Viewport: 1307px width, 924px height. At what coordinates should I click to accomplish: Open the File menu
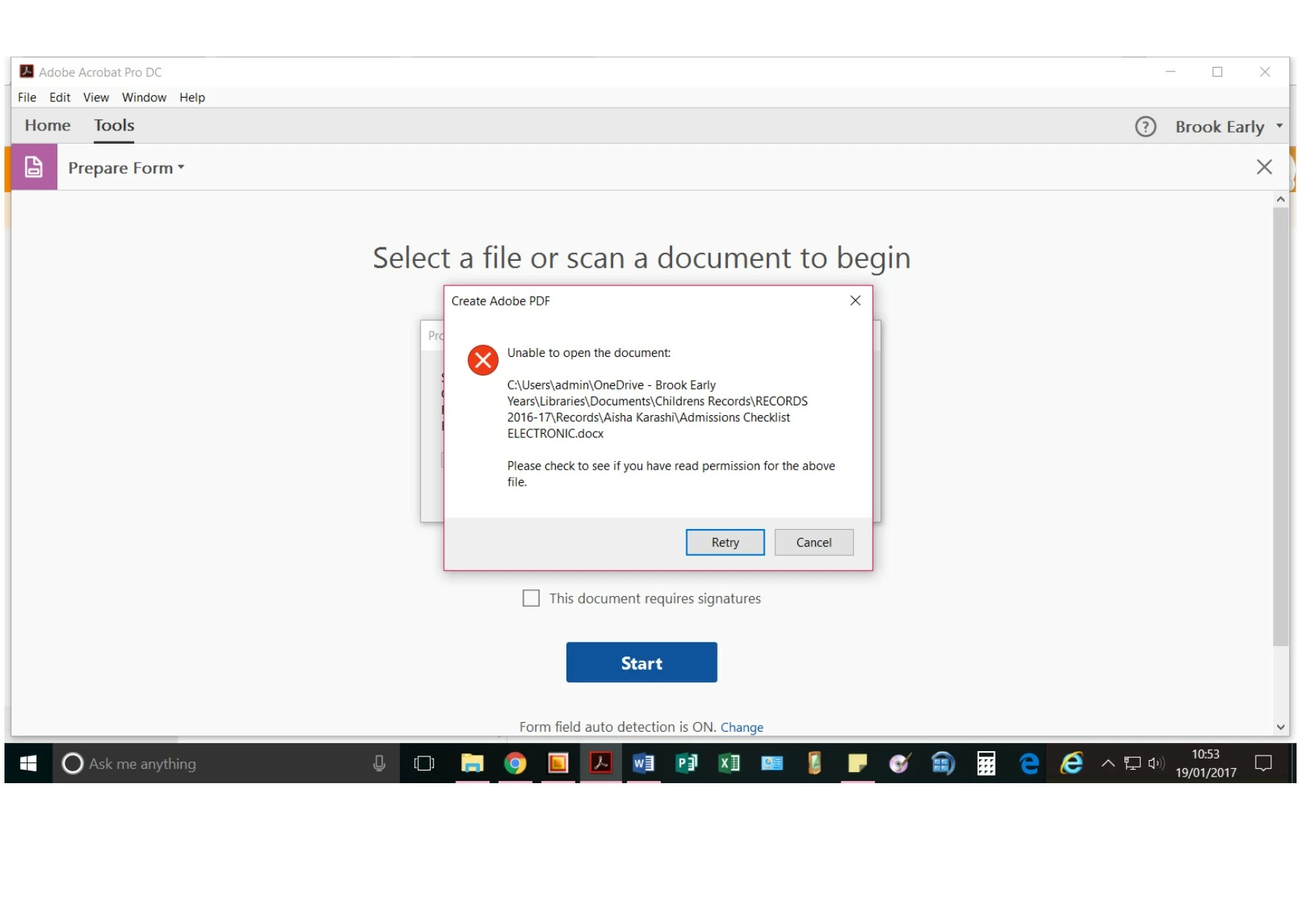(x=27, y=98)
